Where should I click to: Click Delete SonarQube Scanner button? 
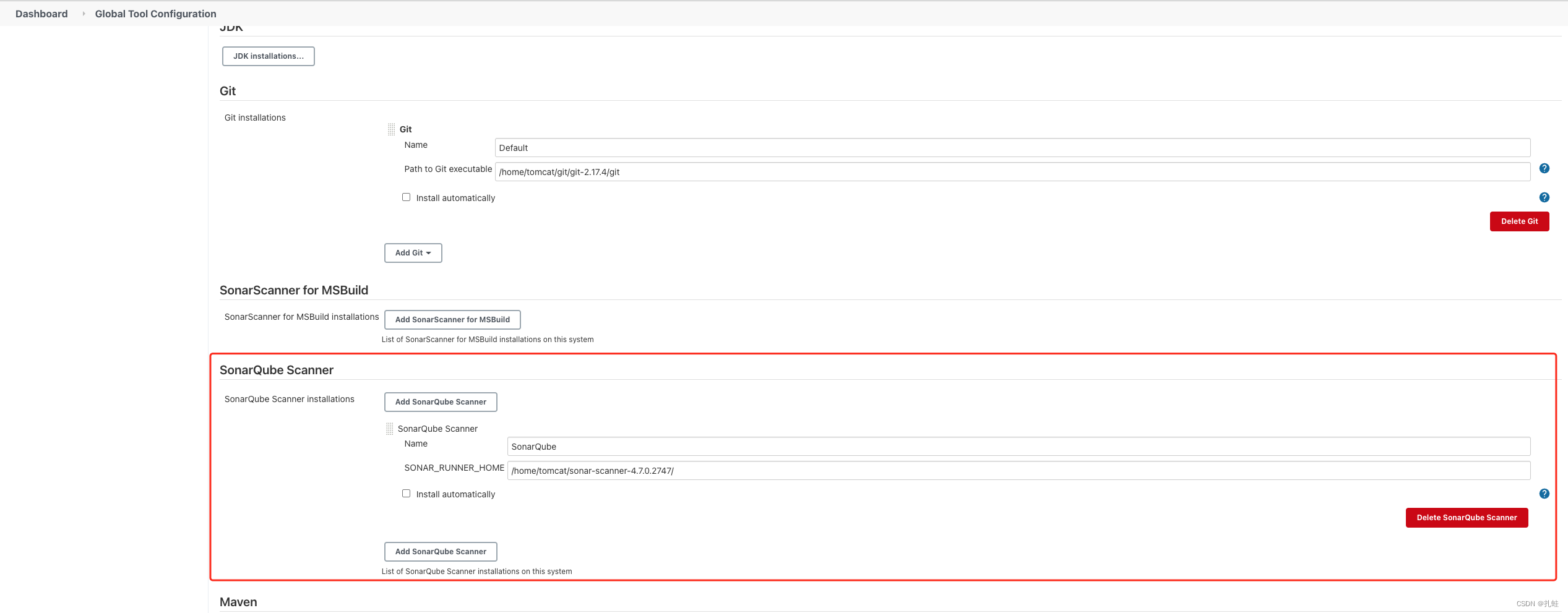click(1467, 518)
